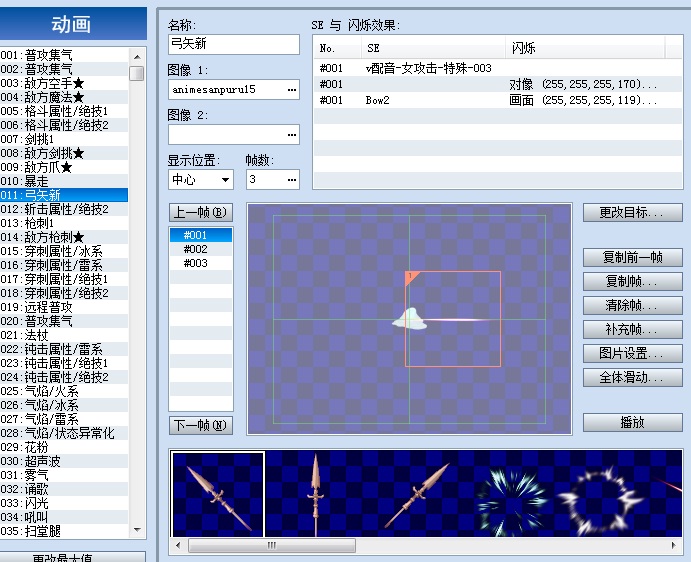Select animation 016:穿刺属性/雷系

tap(64, 265)
